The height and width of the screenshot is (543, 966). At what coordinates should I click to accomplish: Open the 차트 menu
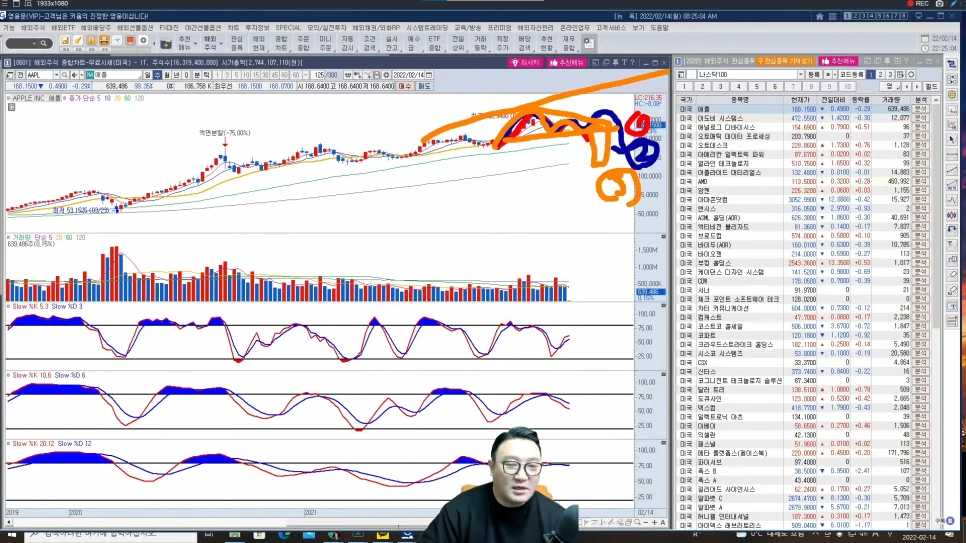[233, 28]
